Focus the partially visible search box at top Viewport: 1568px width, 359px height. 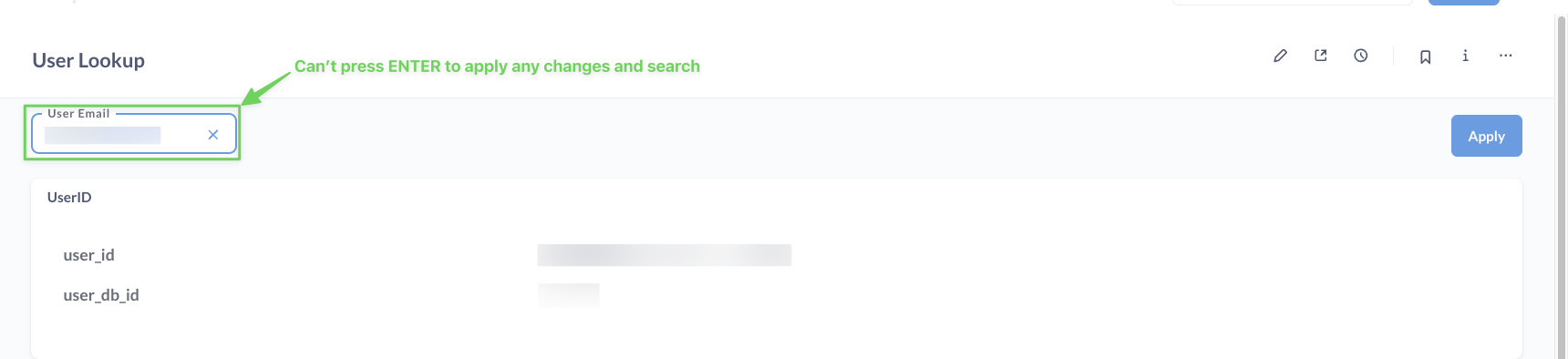tap(1292, 3)
